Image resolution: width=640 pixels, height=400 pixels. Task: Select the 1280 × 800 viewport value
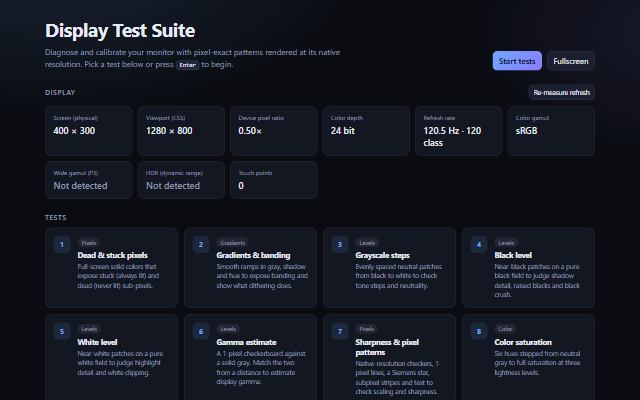169,131
